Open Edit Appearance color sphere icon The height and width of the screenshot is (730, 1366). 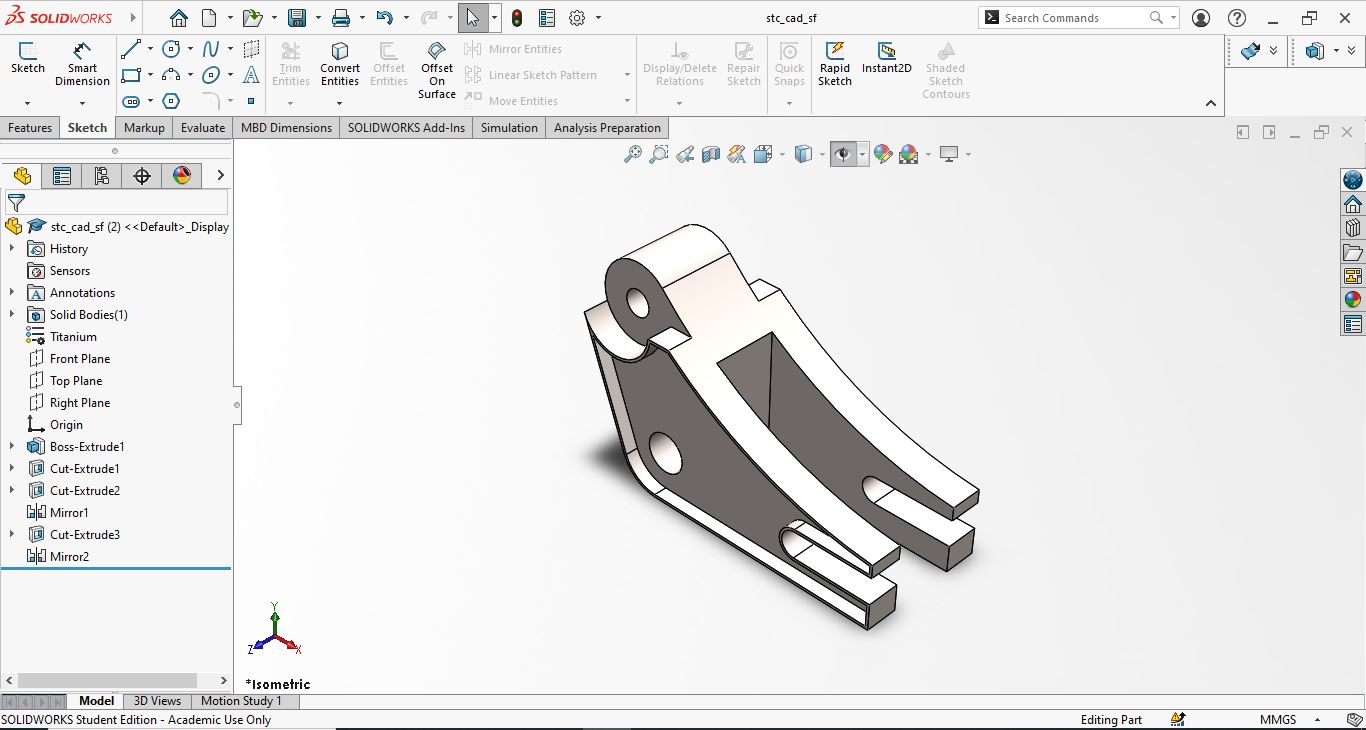point(882,154)
